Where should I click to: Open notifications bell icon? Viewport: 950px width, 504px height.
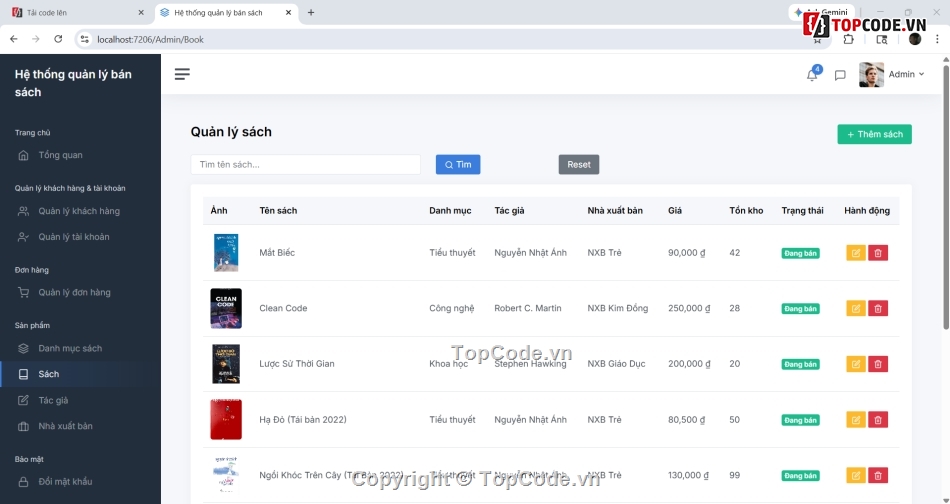pyautogui.click(x=812, y=75)
